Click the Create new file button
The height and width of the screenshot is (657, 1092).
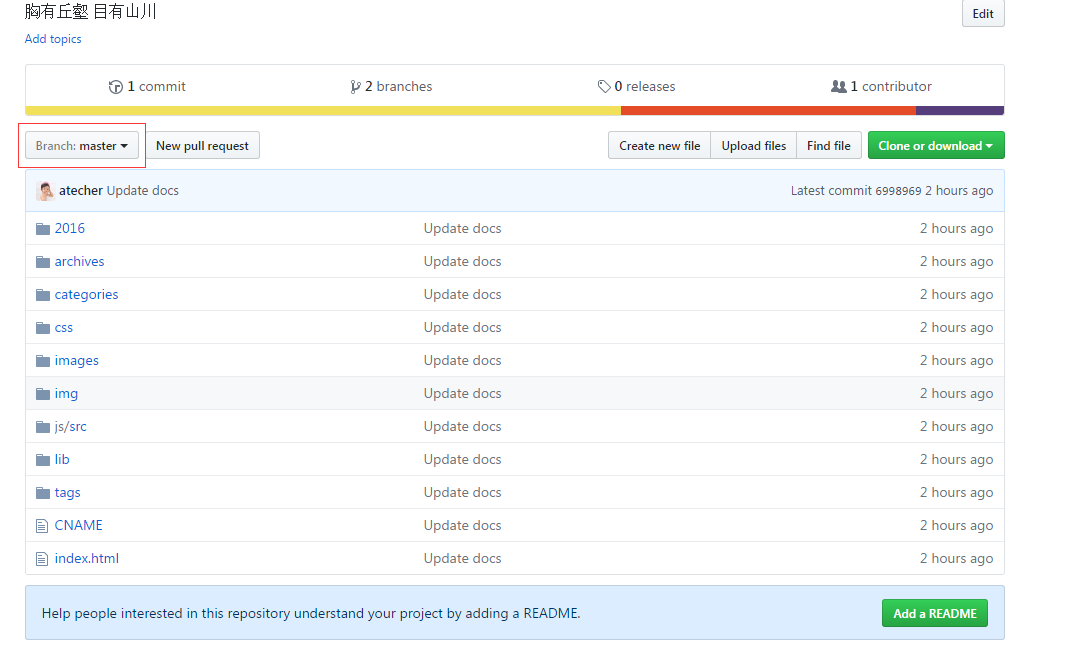click(659, 146)
